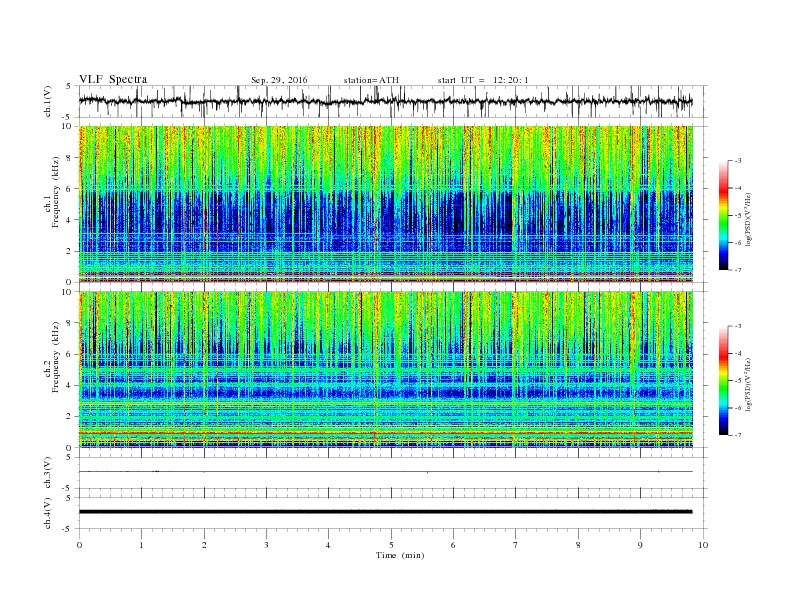Screen dimensions: 792x612
Task: Click the log(PSD) label beside ch.1 color bar
Action: 749,219
